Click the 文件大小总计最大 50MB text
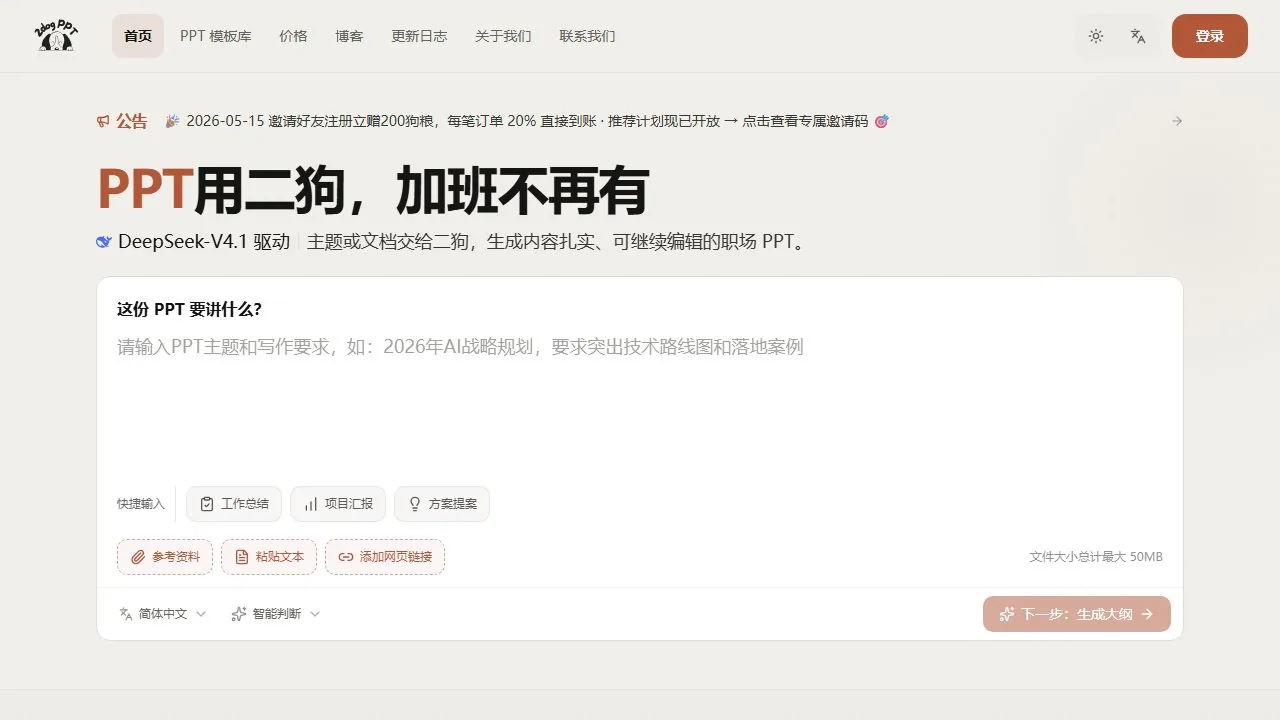The height and width of the screenshot is (720, 1280). [1096, 557]
